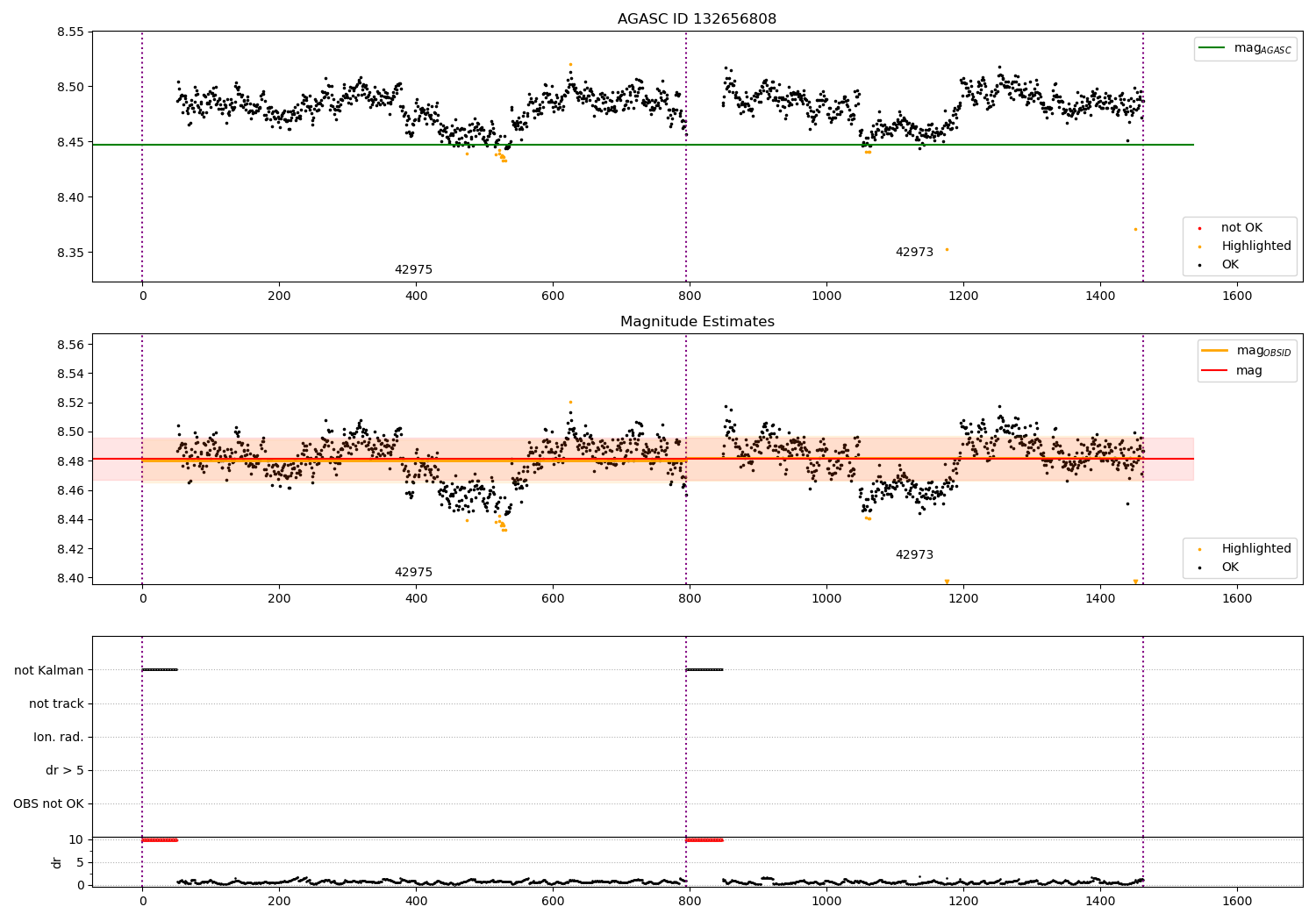Click the "10" tick on dr axis
Viewport: 1316px width, 921px height.
click(x=76, y=840)
